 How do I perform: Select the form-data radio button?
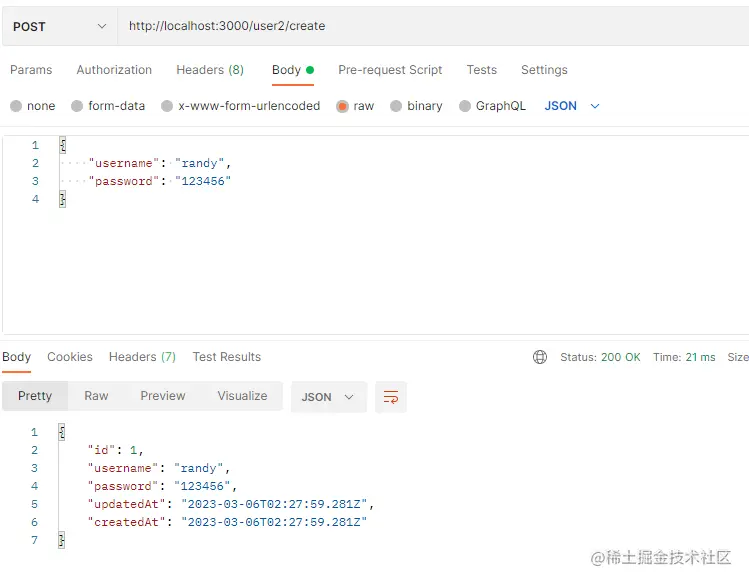click(77, 106)
